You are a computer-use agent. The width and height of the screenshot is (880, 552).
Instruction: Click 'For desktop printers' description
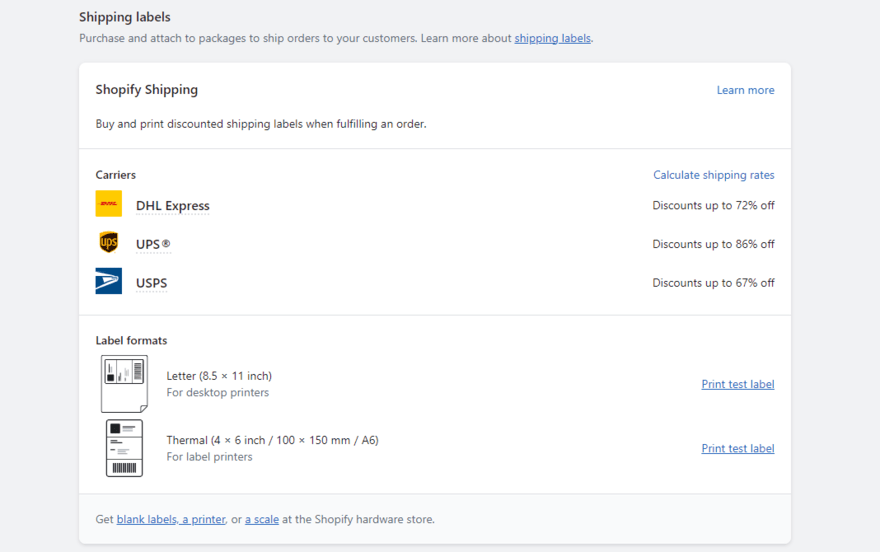(217, 393)
